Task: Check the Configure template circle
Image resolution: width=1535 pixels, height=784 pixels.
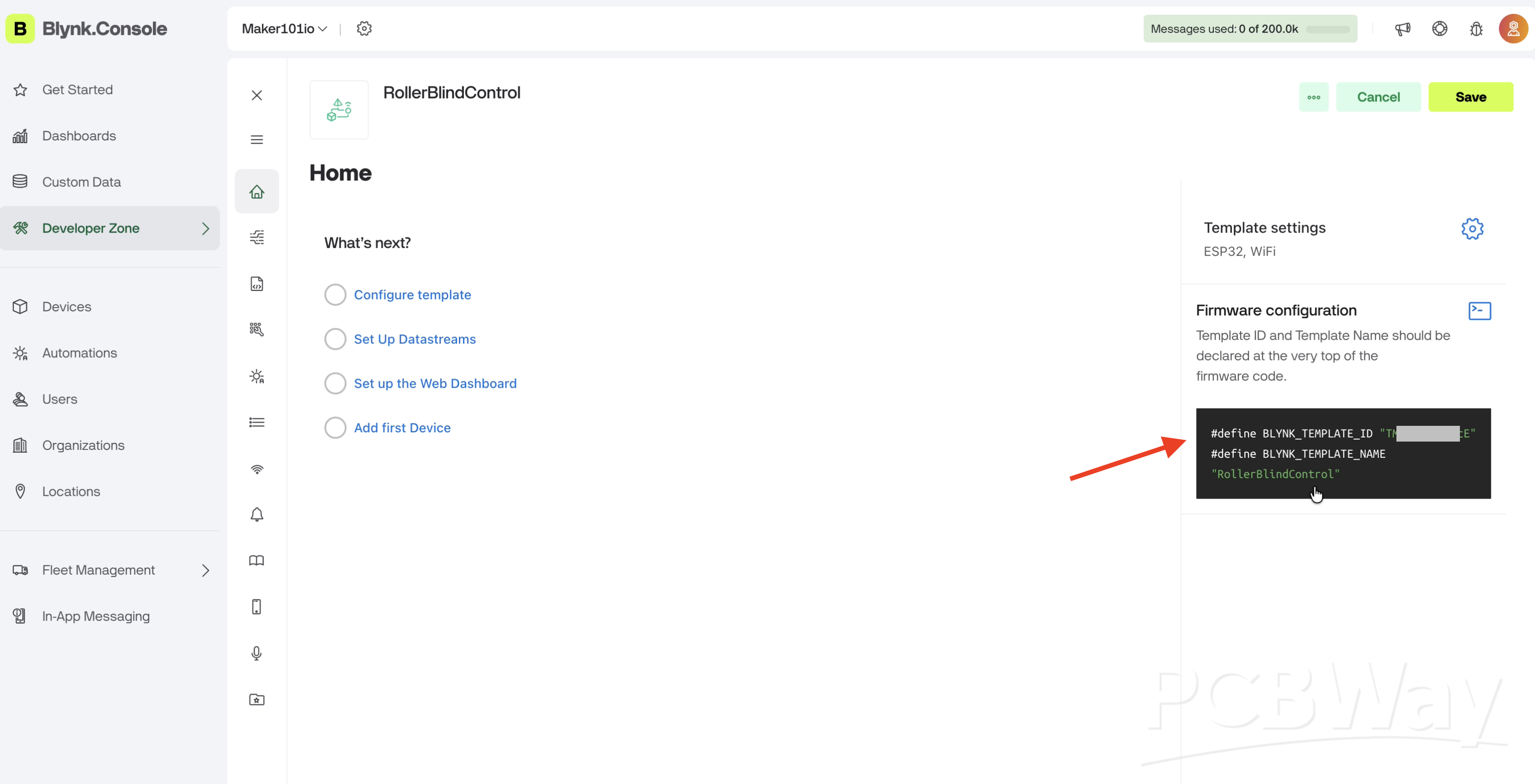Action: click(335, 294)
